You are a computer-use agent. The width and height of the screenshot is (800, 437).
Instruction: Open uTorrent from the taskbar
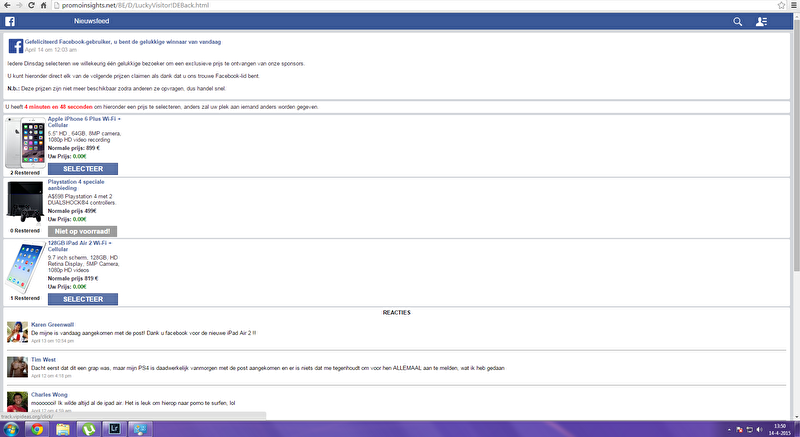pyautogui.click(x=89, y=429)
